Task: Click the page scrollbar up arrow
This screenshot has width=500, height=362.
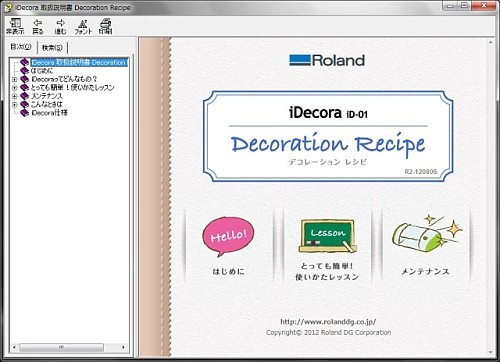Action: coord(490,43)
